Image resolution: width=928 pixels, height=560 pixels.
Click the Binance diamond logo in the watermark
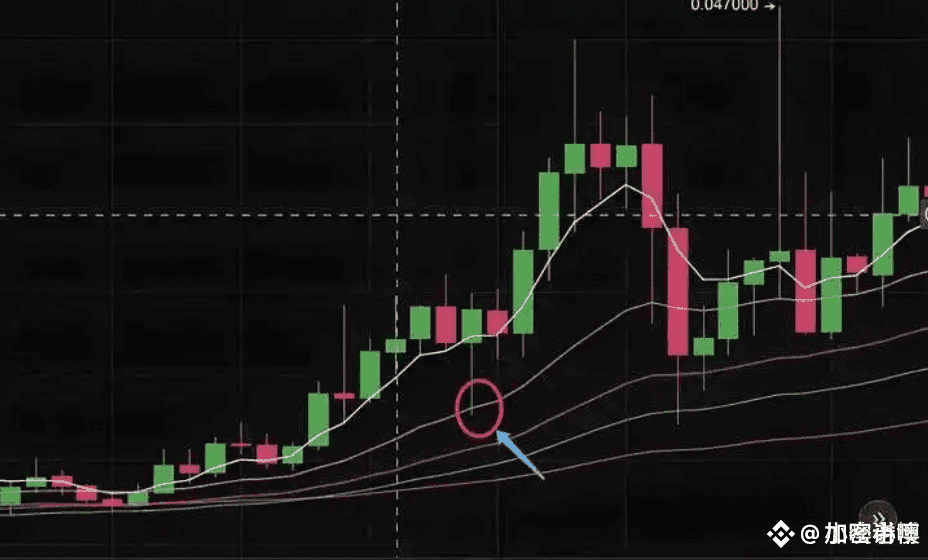click(780, 534)
